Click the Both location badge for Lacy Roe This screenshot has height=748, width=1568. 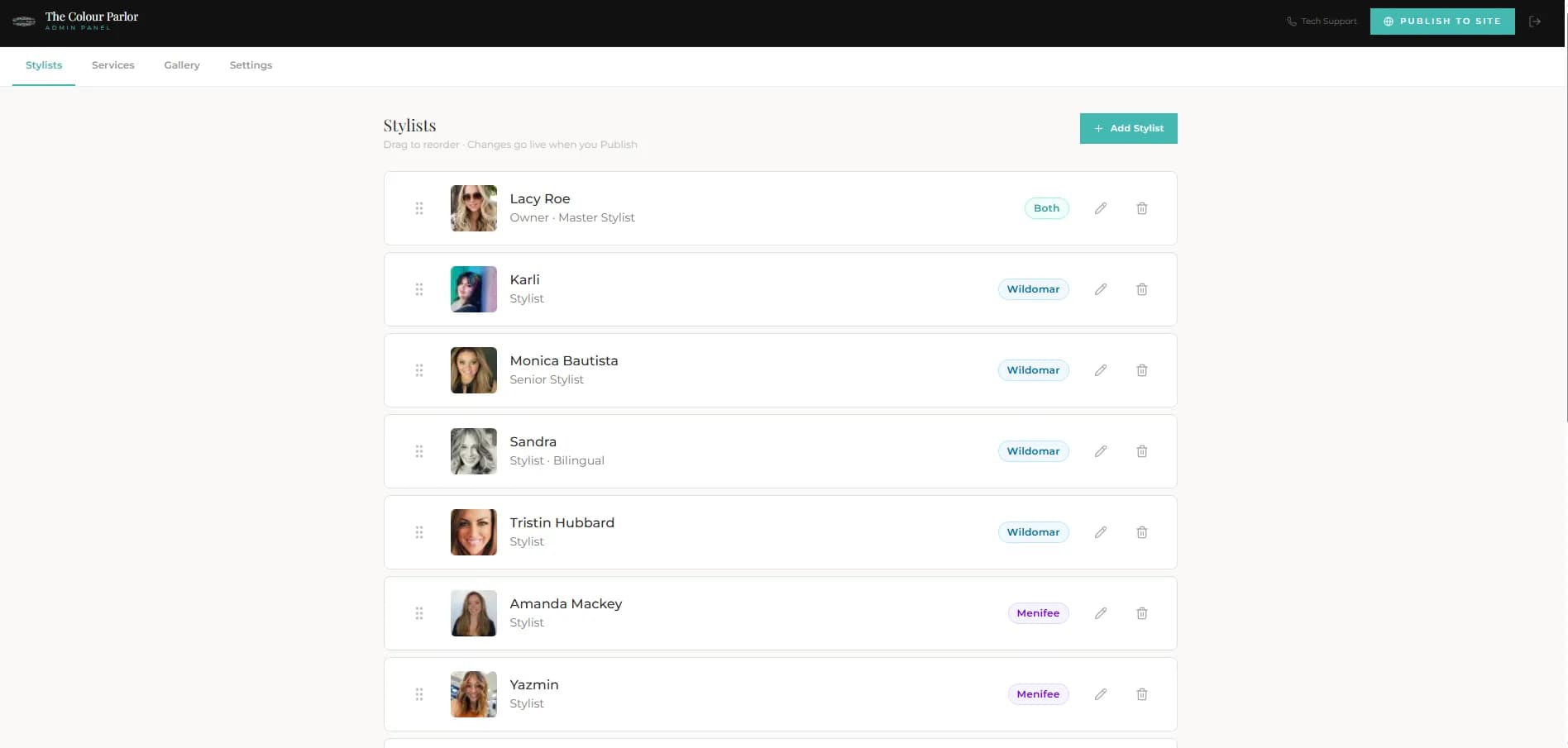click(x=1046, y=208)
